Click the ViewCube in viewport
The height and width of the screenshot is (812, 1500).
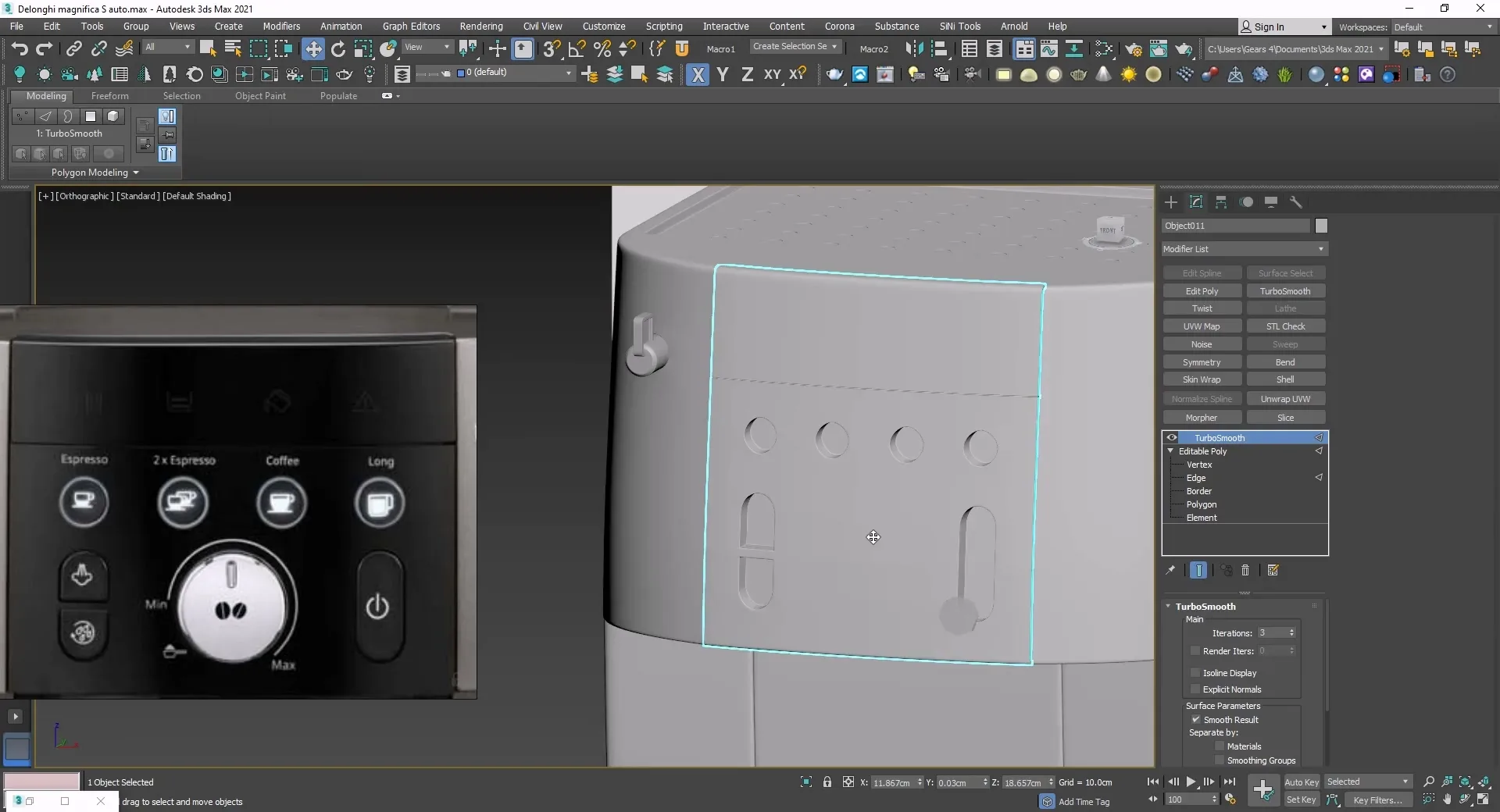(1110, 231)
